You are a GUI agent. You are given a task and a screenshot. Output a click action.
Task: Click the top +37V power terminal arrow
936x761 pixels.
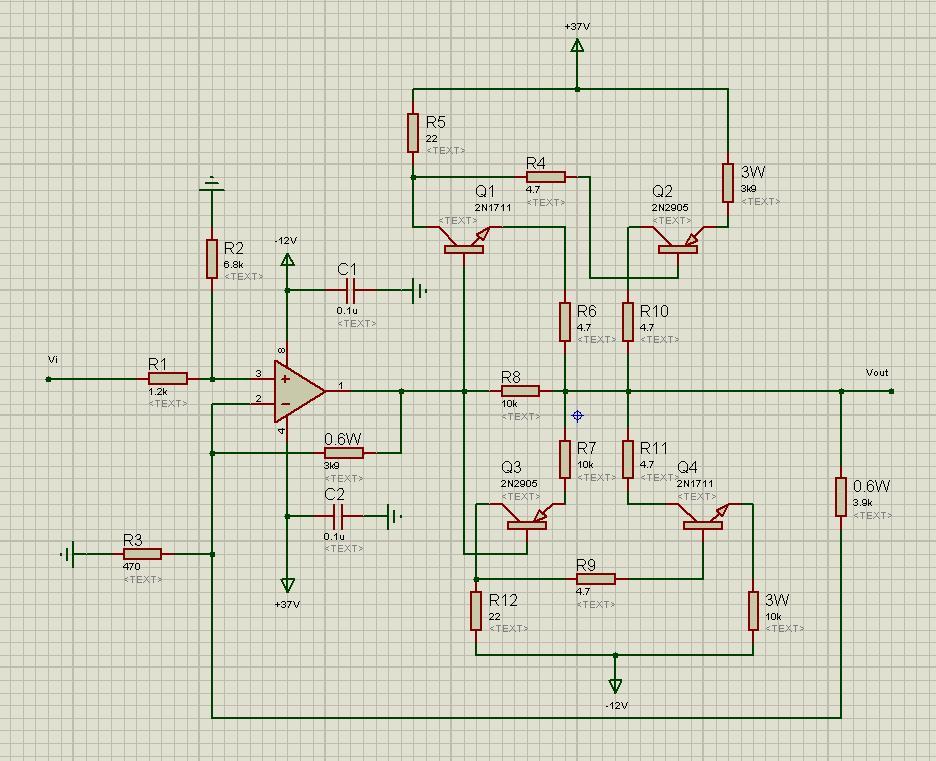[x=577, y=46]
